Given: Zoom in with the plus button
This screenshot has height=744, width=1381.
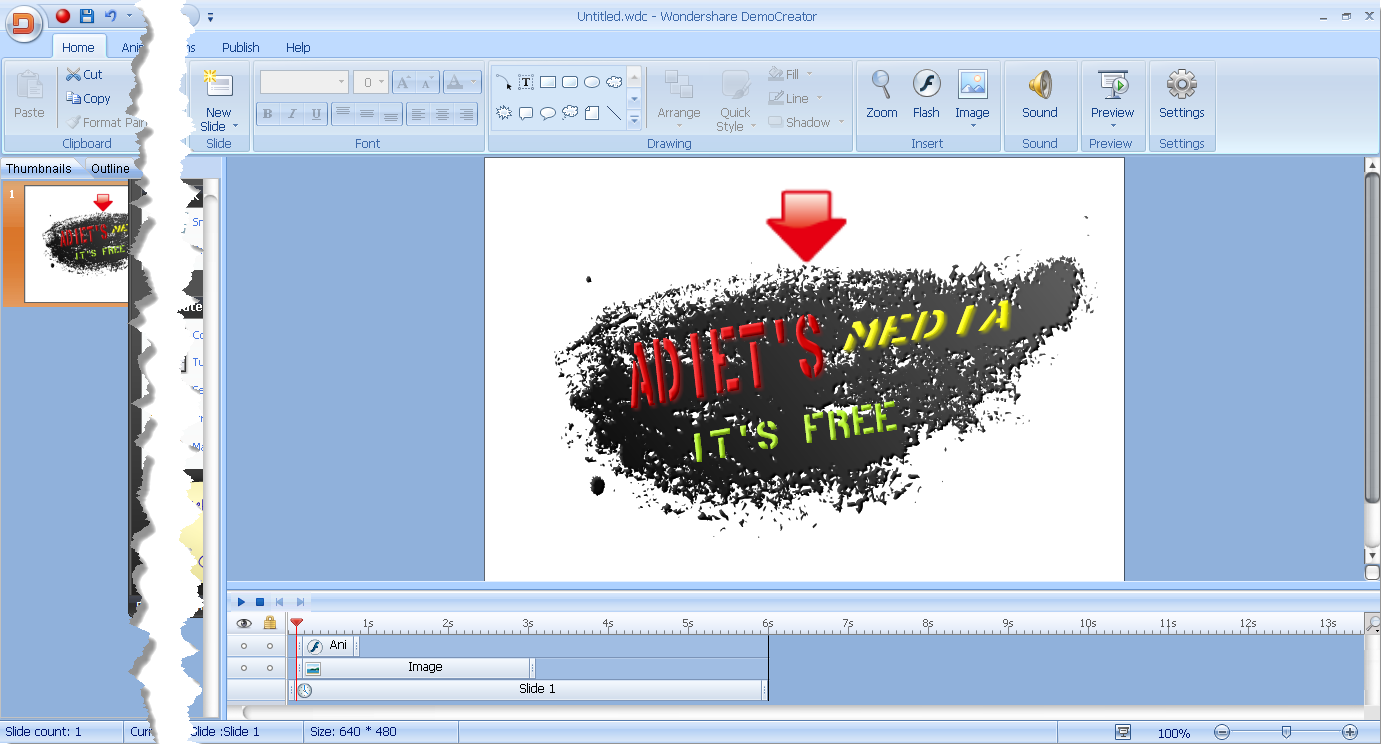Looking at the screenshot, I should pyautogui.click(x=1350, y=732).
